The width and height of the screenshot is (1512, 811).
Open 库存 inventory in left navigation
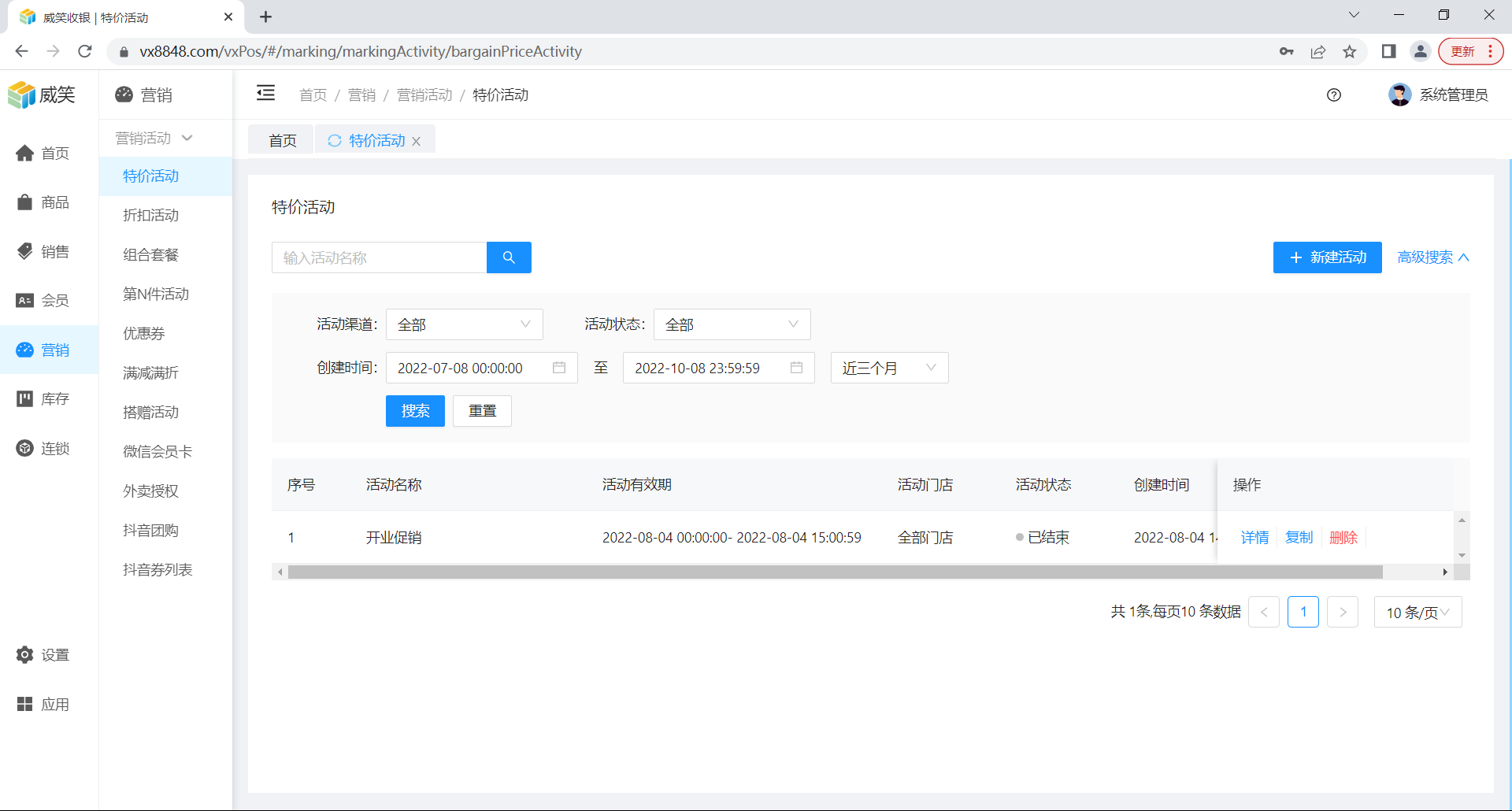coord(44,398)
